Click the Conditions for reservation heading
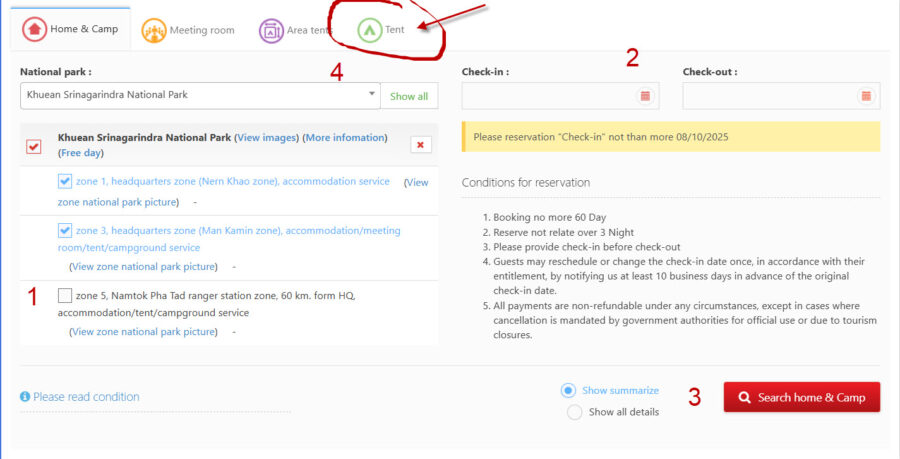Viewport: 900px width, 459px height. pyautogui.click(x=526, y=182)
